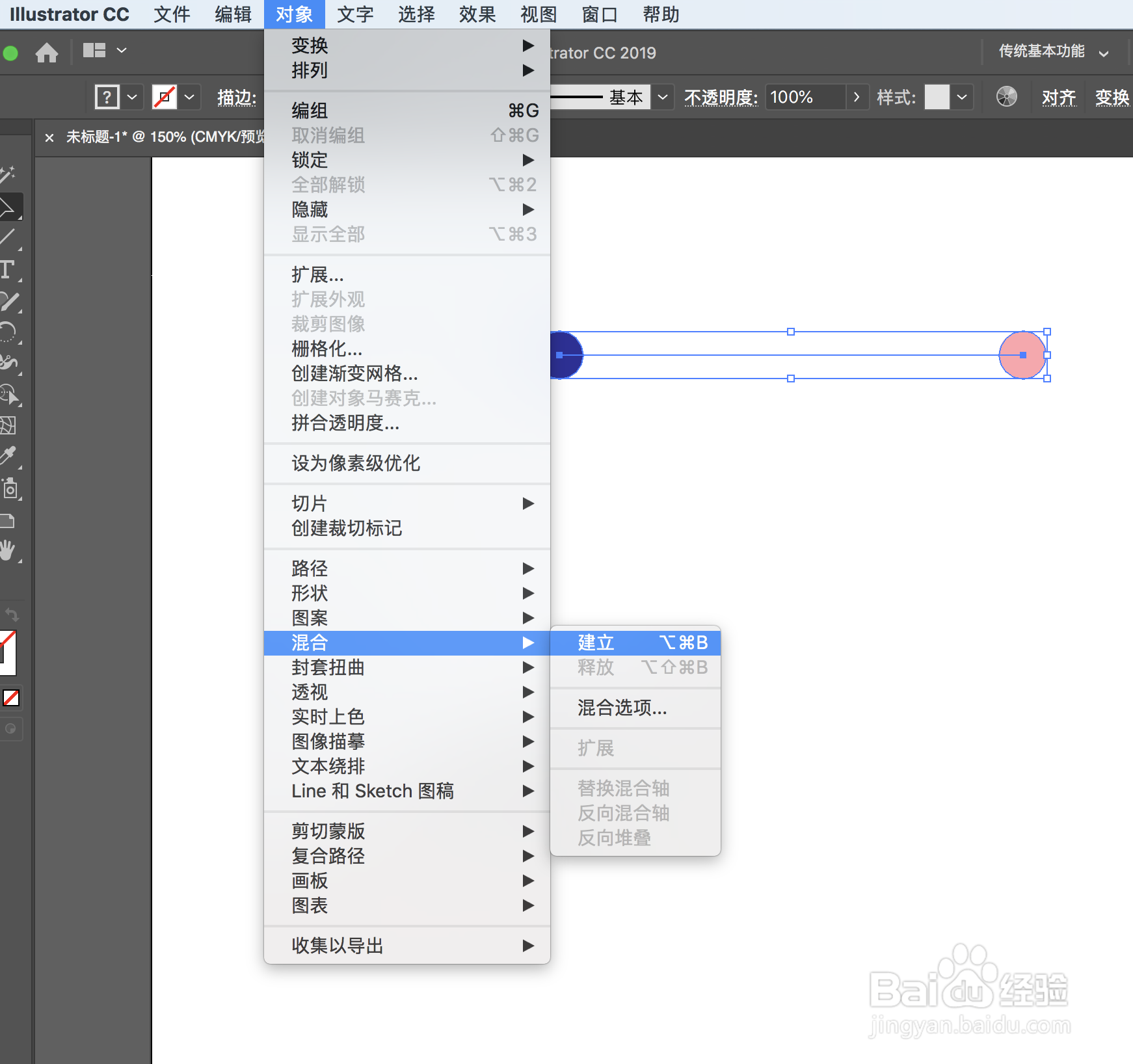Click the Illustrator CC app menu
Screen dimensions: 1133x1064
(70, 14)
